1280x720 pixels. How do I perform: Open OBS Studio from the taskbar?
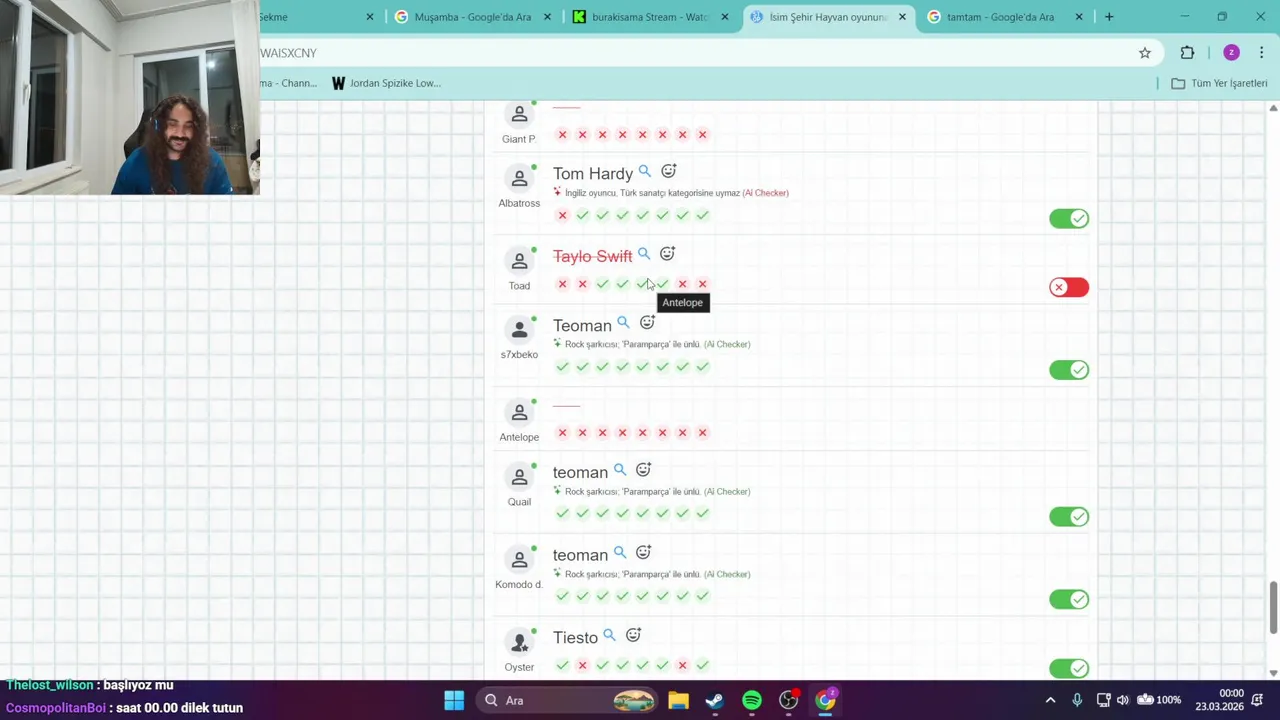(789, 700)
